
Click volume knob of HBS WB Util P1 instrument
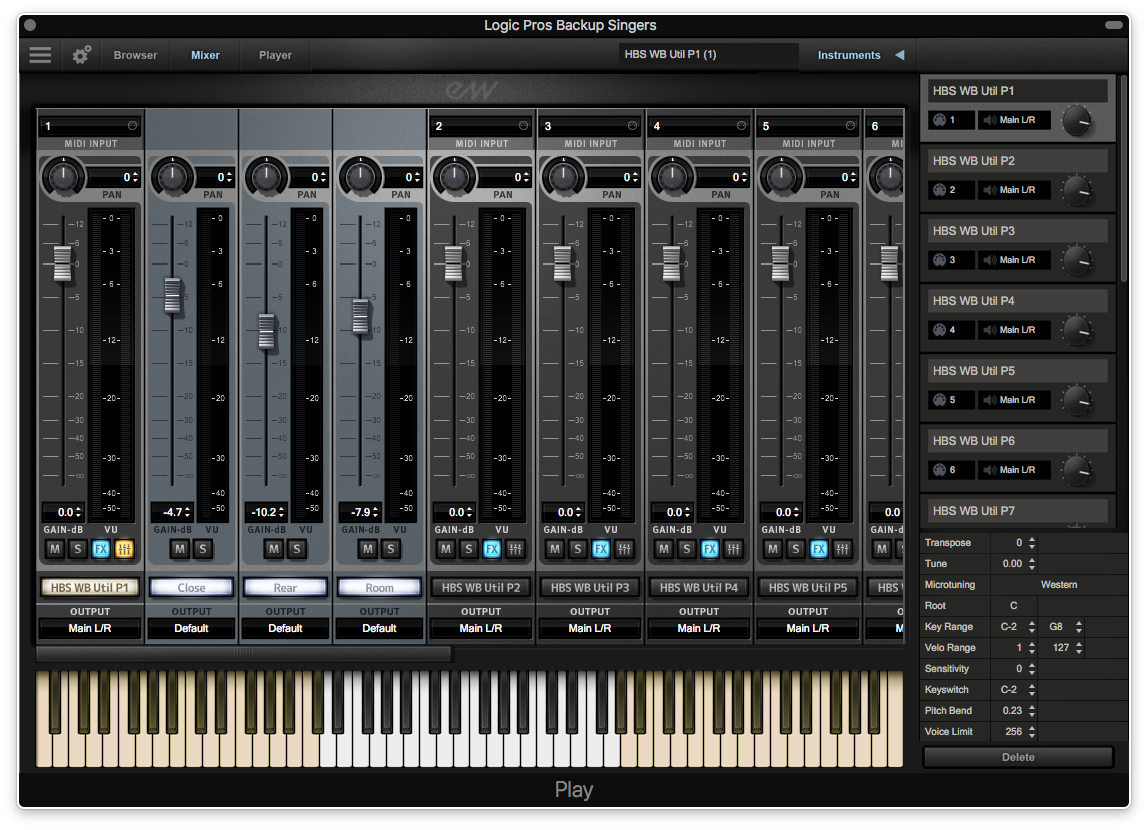(1077, 121)
